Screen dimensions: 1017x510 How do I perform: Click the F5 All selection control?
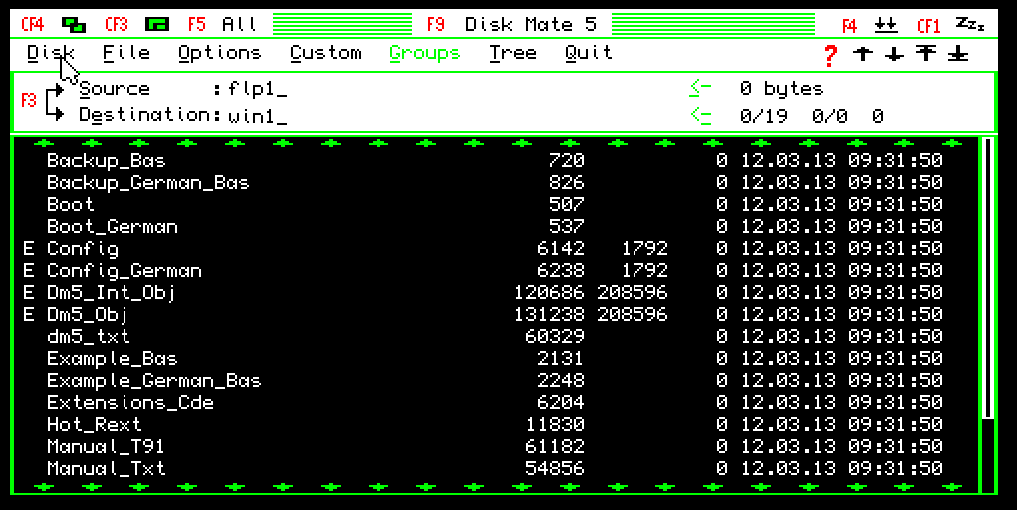(x=222, y=25)
